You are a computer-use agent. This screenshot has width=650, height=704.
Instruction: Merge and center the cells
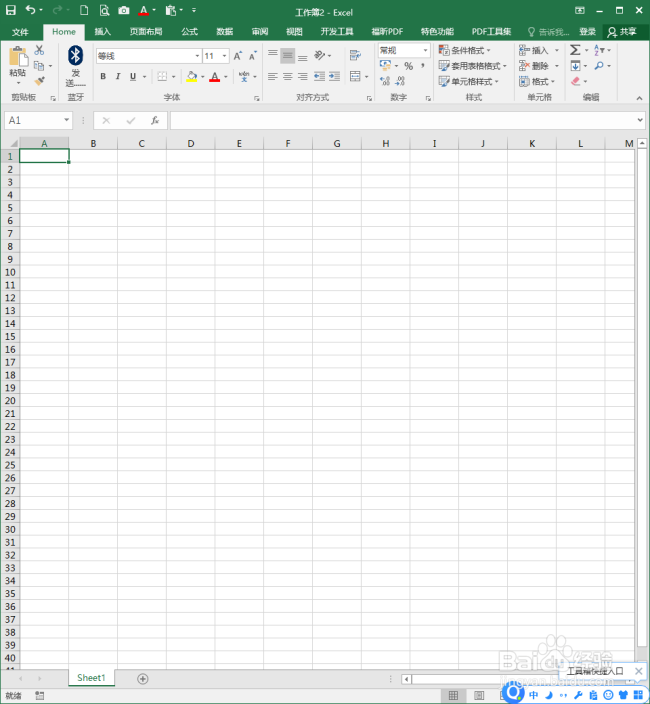click(355, 76)
